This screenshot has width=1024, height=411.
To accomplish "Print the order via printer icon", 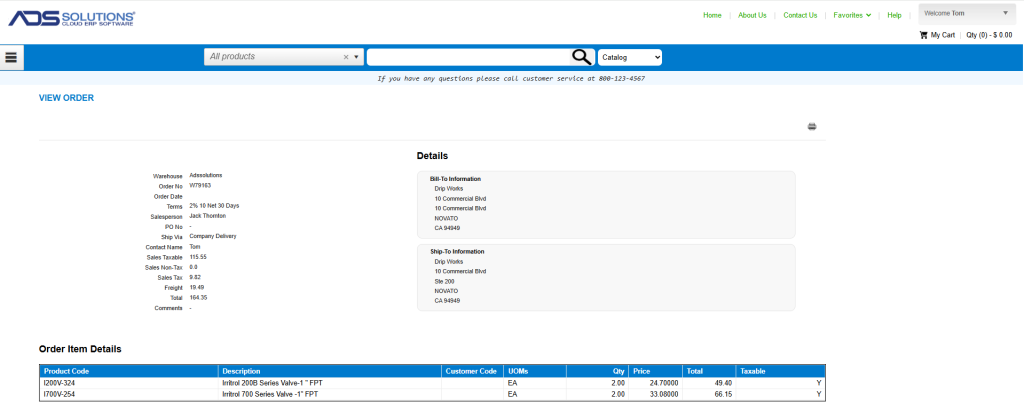I will click(812, 127).
